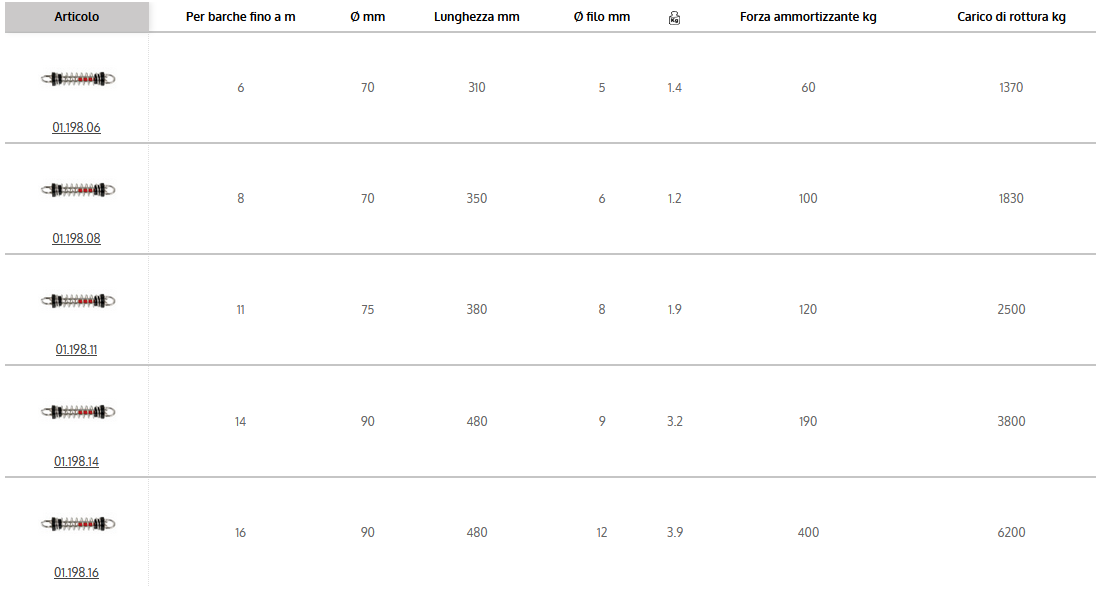Click the mooring spring image for 01.198.14

tap(79, 412)
